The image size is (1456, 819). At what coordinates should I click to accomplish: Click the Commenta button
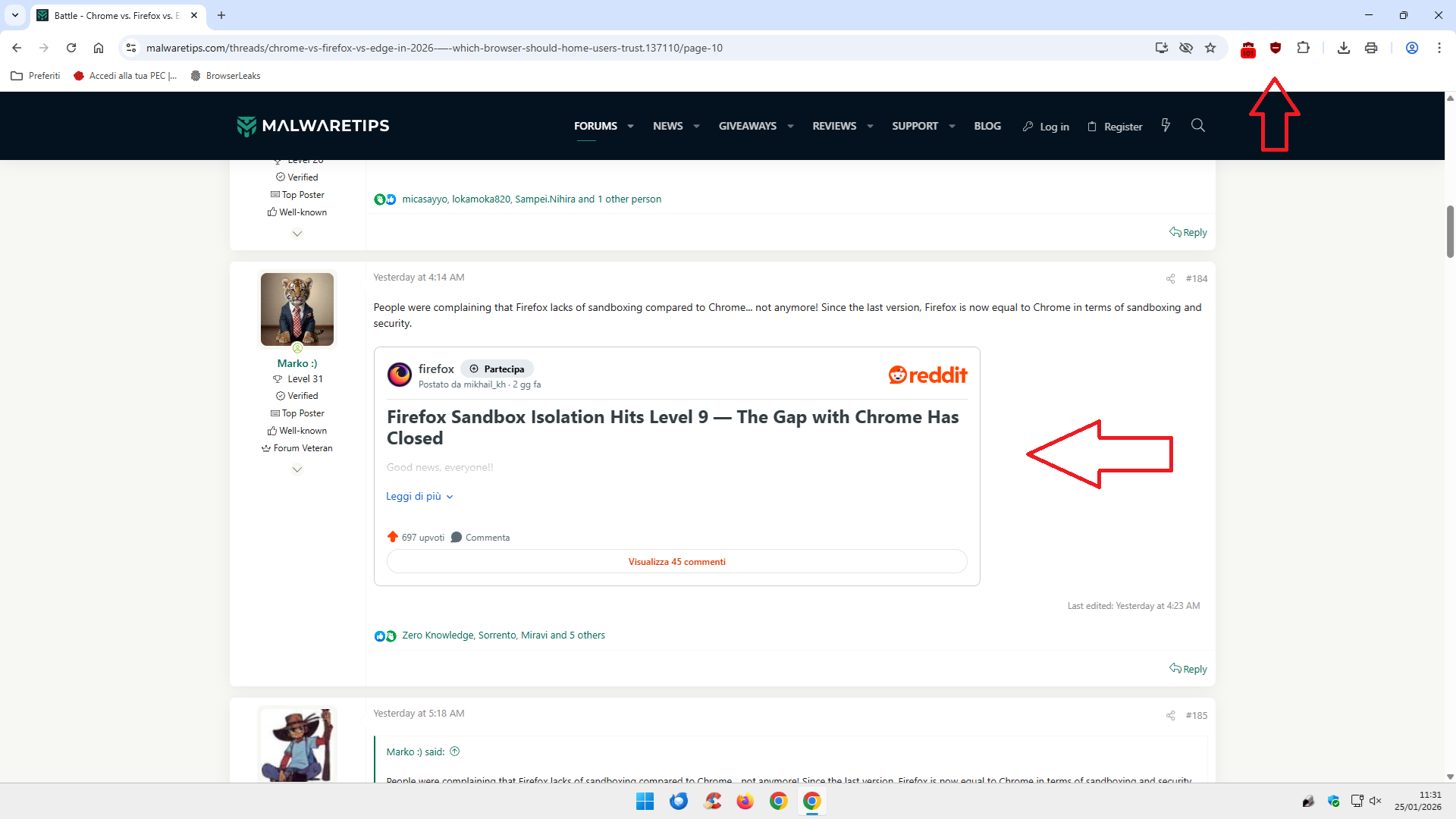click(x=480, y=538)
